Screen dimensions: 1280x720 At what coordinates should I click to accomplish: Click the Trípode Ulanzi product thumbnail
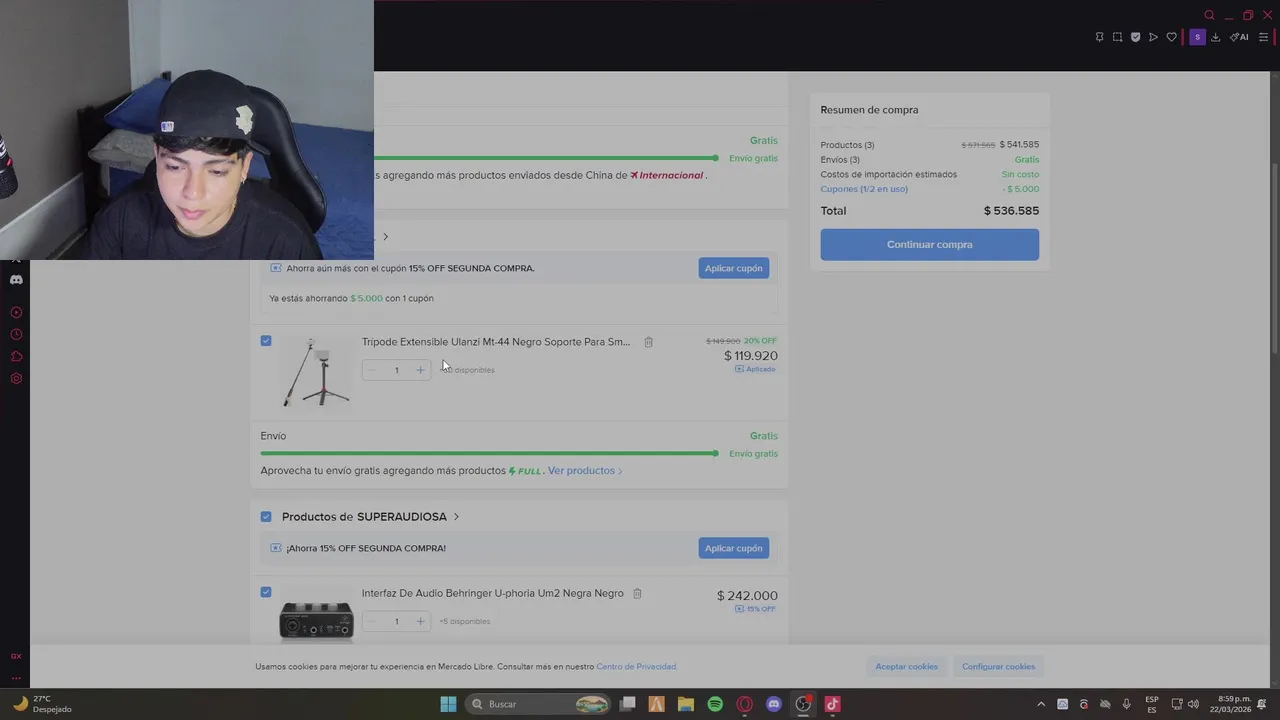pos(316,372)
